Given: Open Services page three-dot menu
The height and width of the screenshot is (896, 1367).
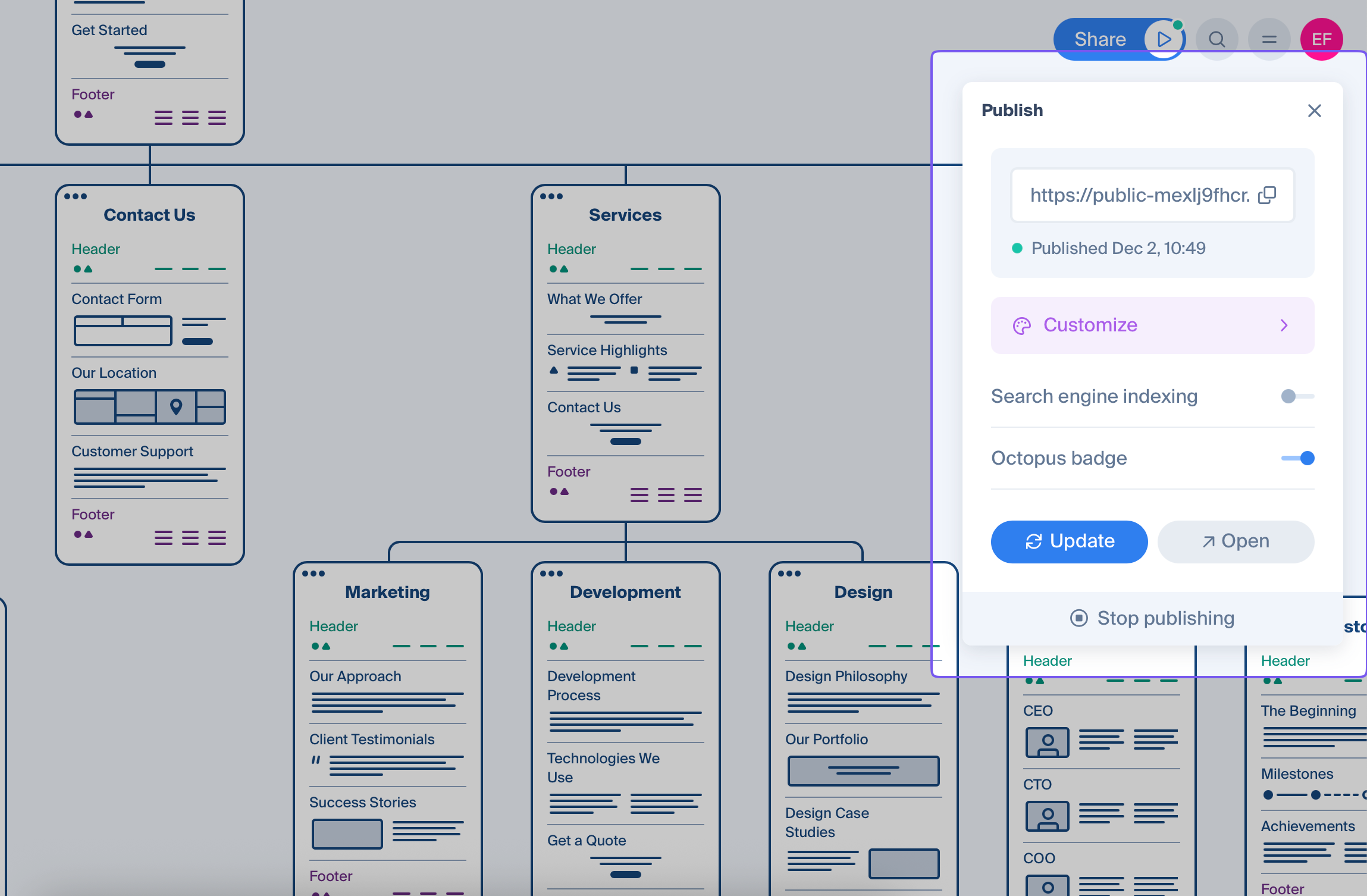Looking at the screenshot, I should 551,196.
